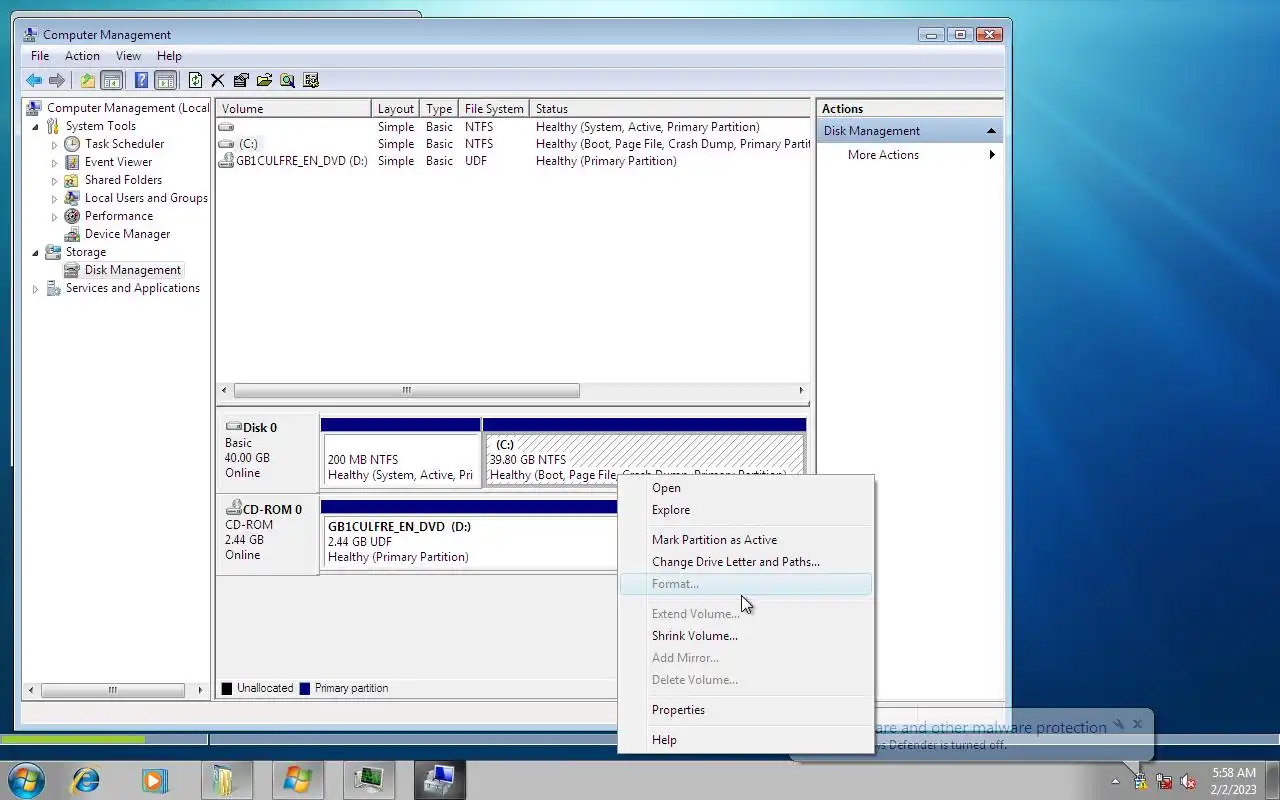Click the muted speaker tray icon
The width and height of the screenshot is (1280, 800).
click(1188, 782)
